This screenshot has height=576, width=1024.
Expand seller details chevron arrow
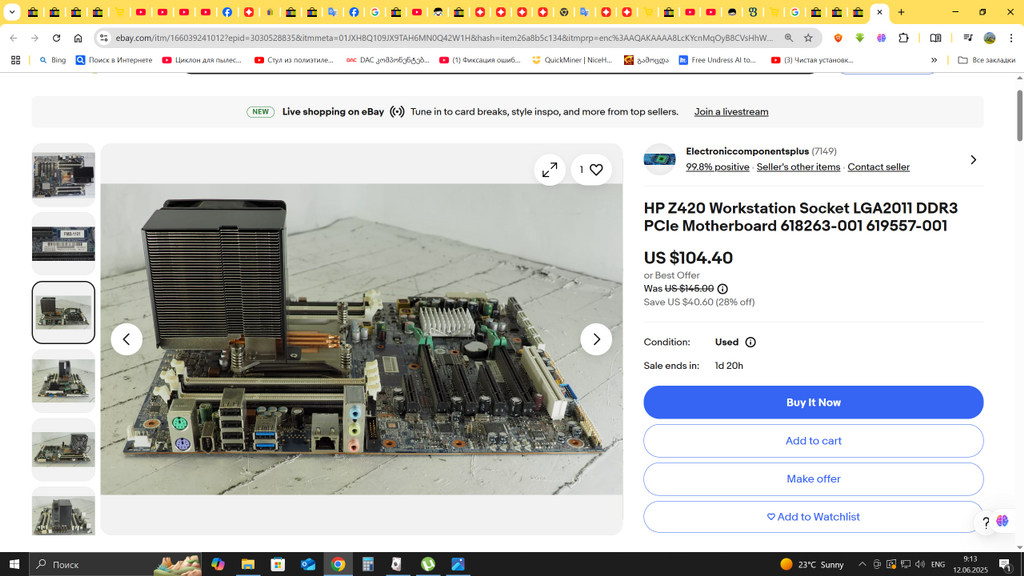[973, 160]
